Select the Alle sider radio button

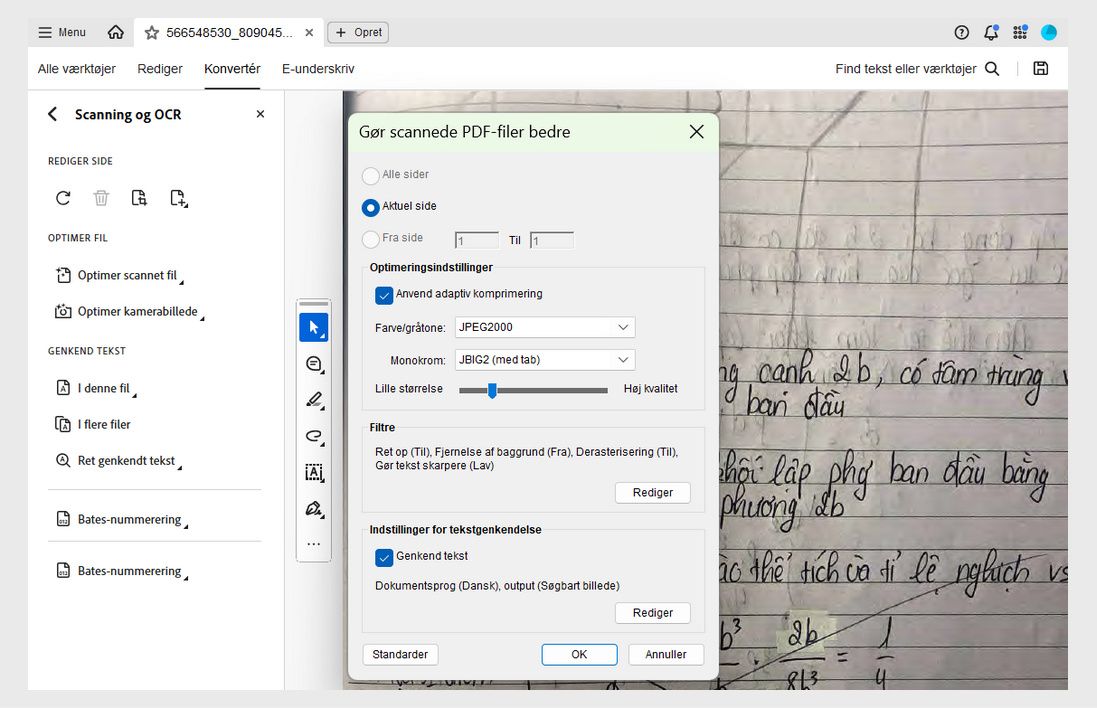pos(371,174)
